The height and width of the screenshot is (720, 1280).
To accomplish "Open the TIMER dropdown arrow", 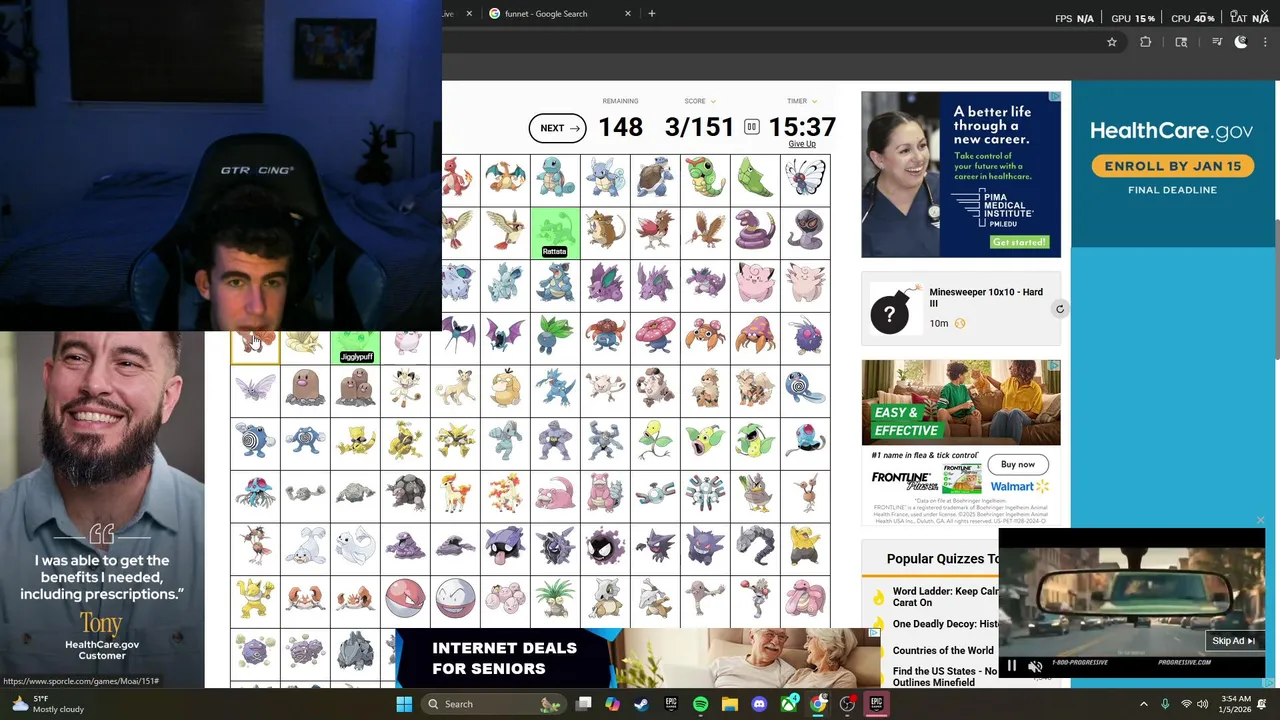I will tap(814, 101).
